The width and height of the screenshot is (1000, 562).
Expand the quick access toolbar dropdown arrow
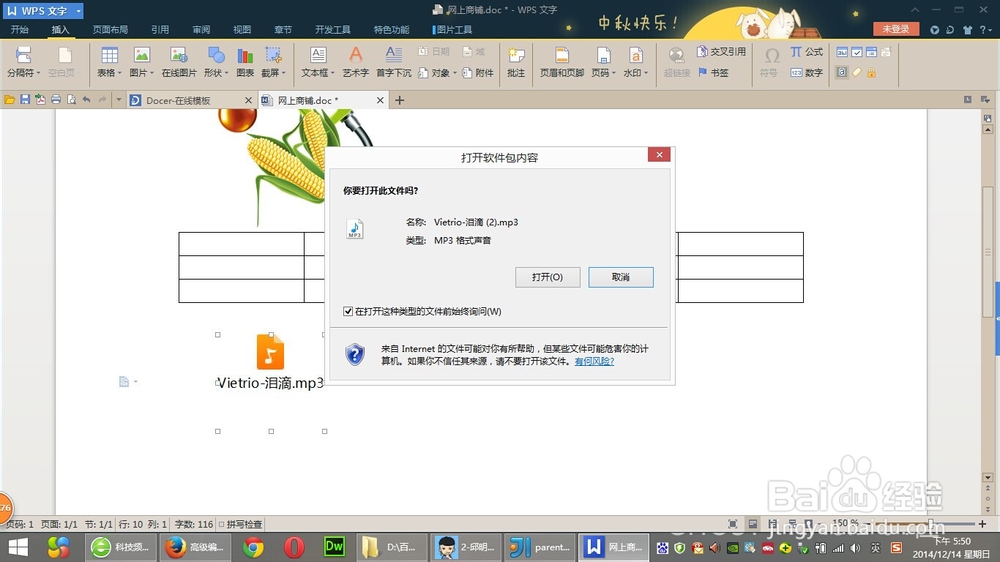pyautogui.click(x=118, y=100)
